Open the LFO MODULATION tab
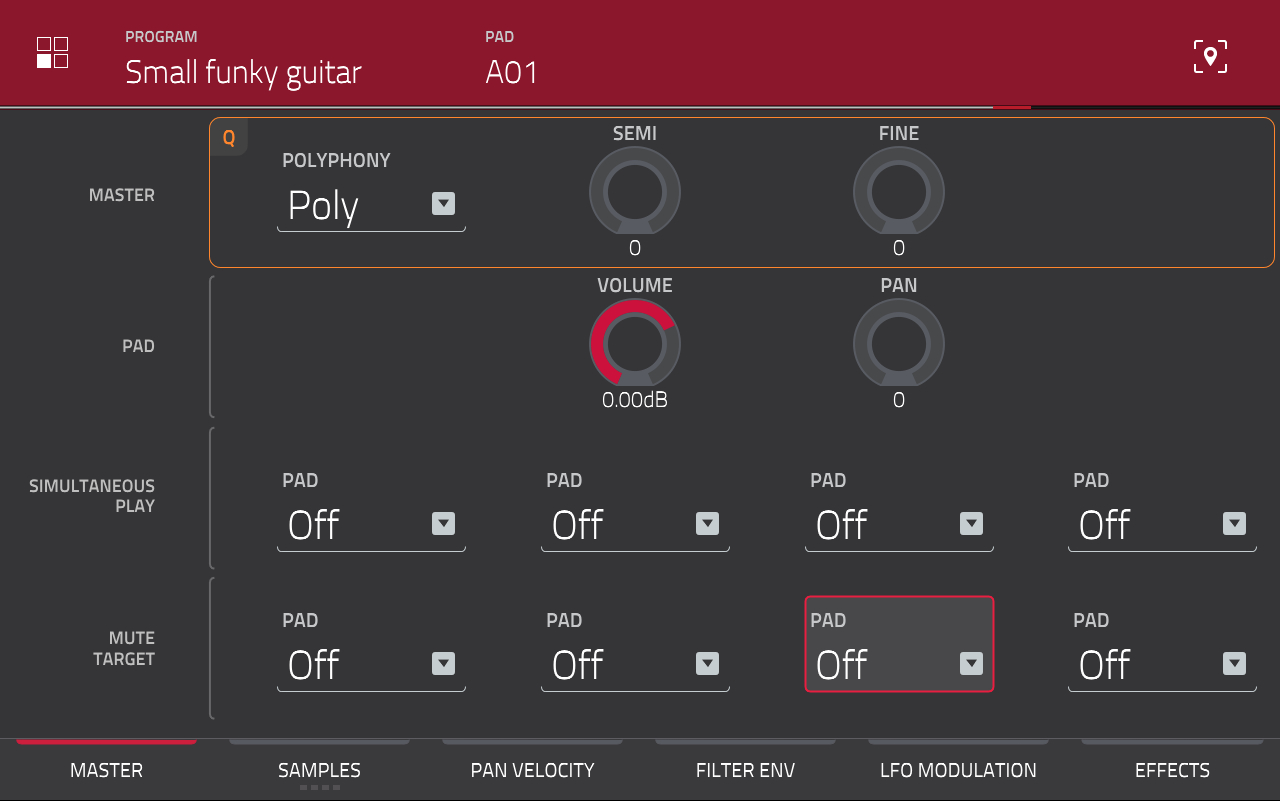The width and height of the screenshot is (1280, 801). [x=957, y=770]
